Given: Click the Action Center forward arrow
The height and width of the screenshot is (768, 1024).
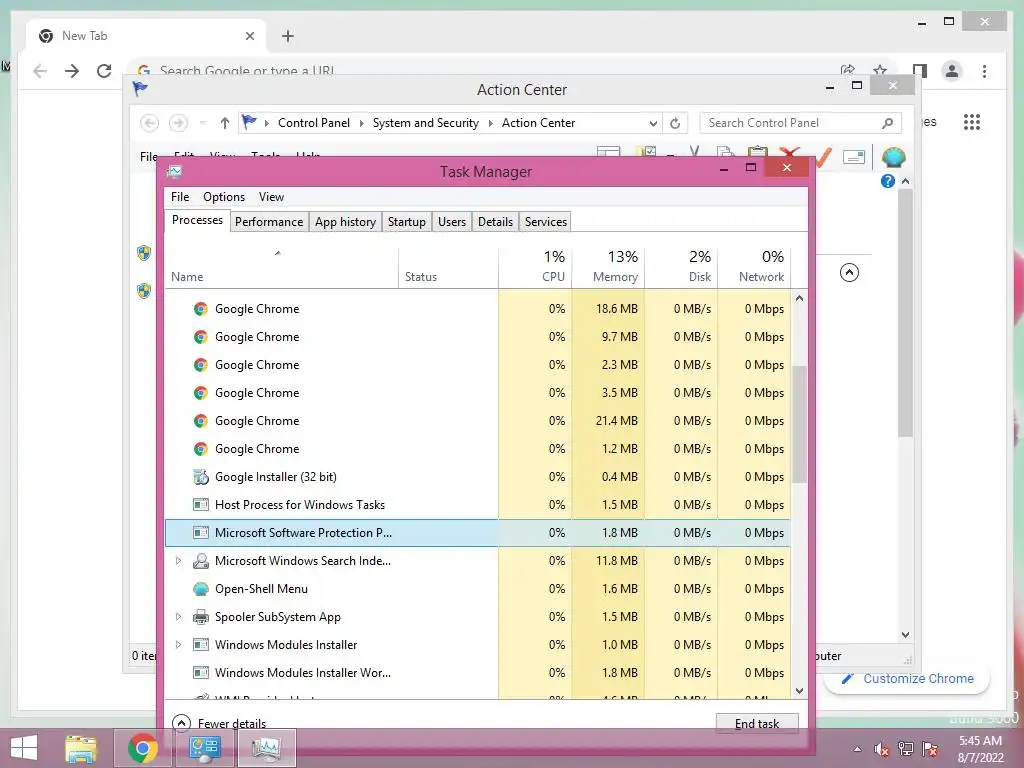Looking at the screenshot, I should [x=178, y=123].
